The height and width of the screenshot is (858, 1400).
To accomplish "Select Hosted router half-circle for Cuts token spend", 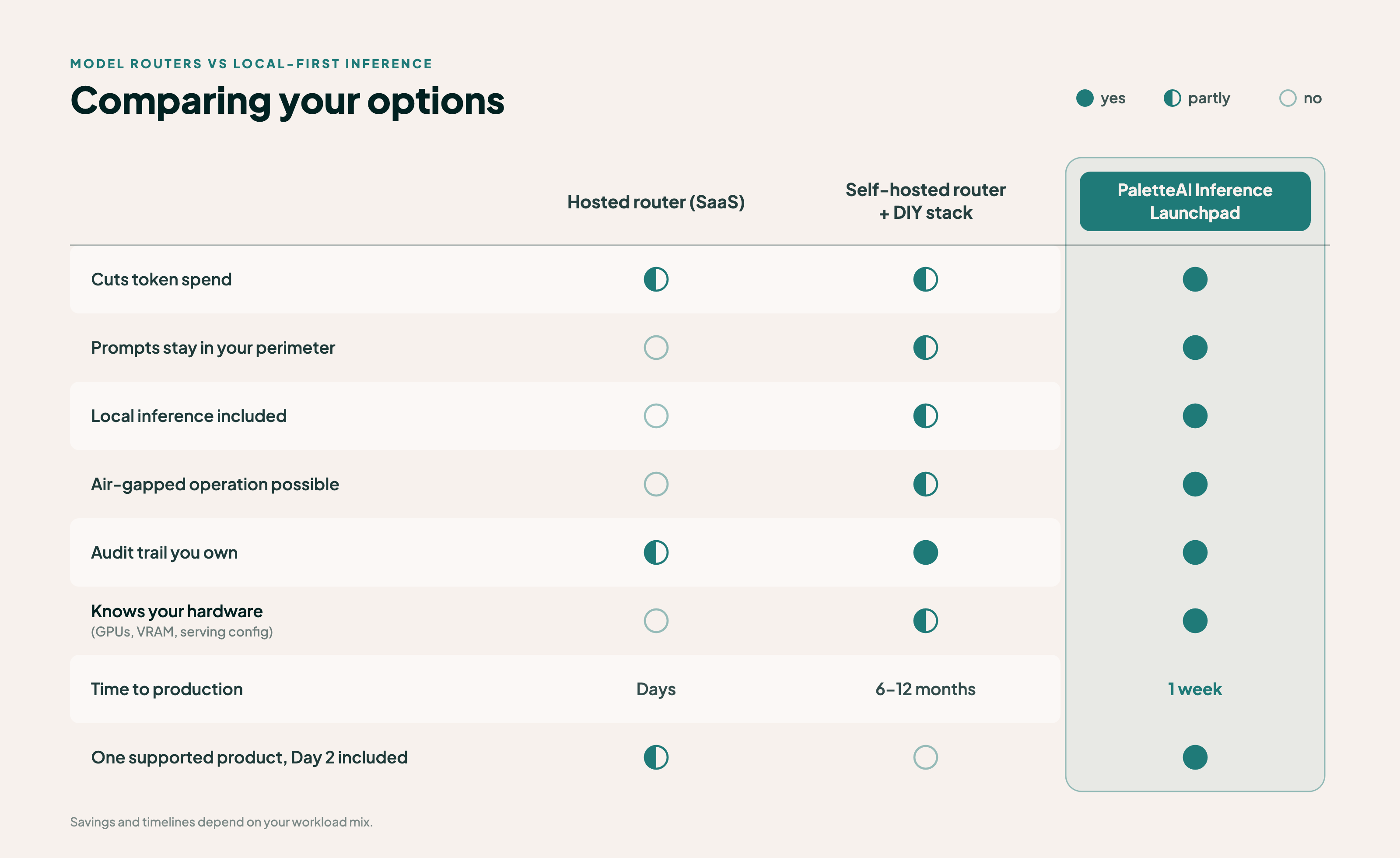I will [656, 279].
